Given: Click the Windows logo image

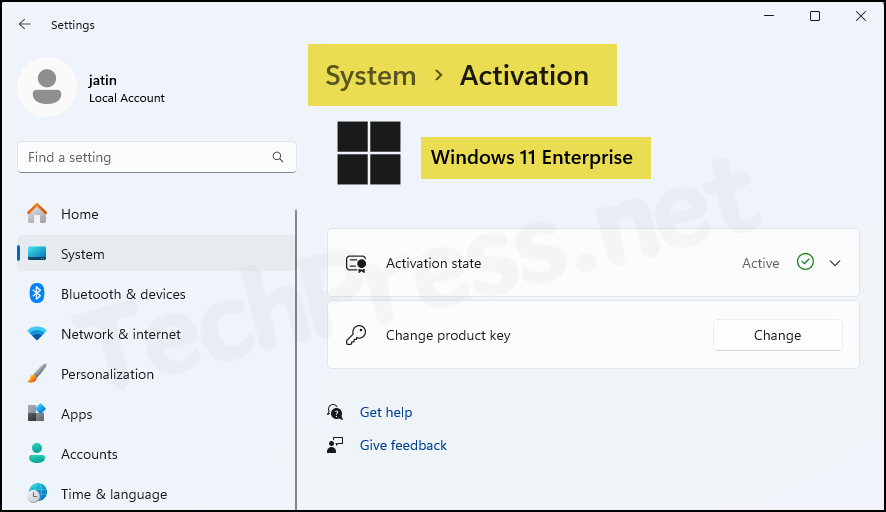Looking at the screenshot, I should pos(369,153).
